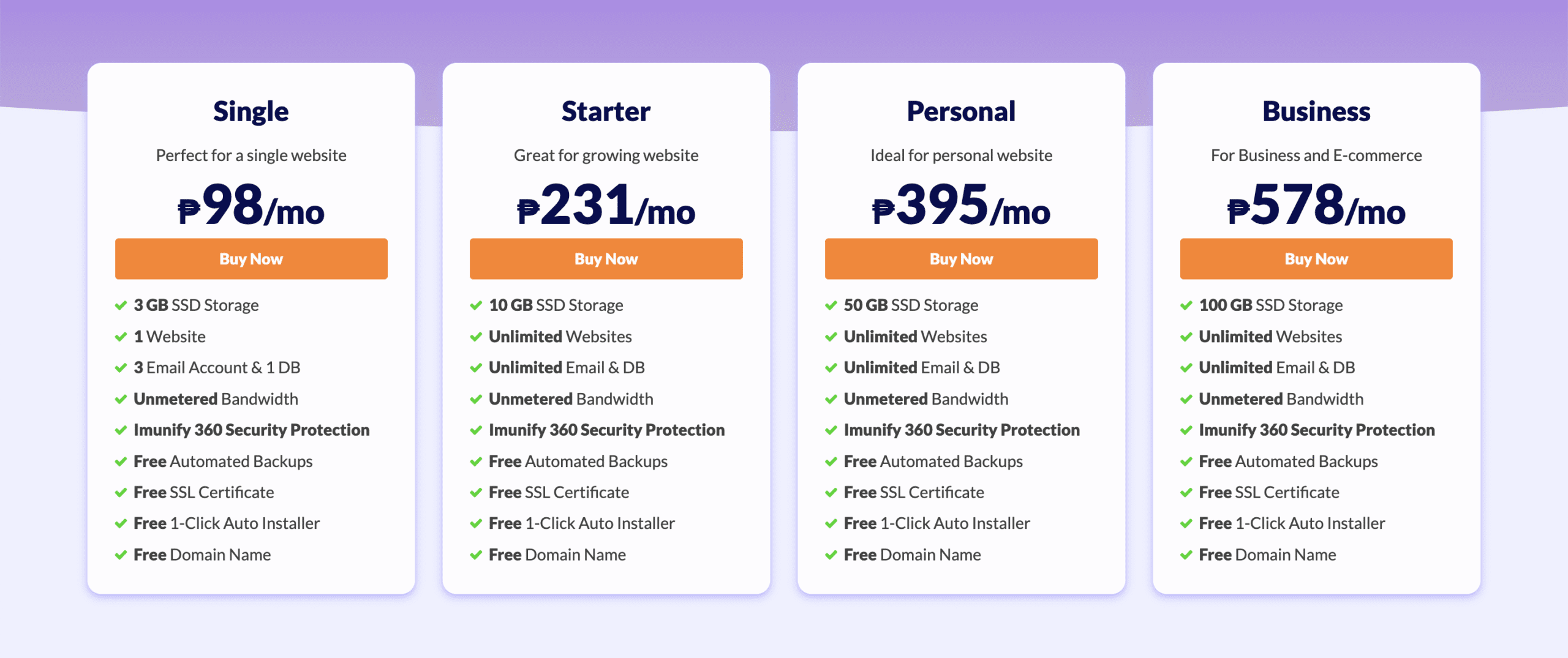Click the checkmark beside 50 GB SSD Storage
The image size is (1568, 658).
pyautogui.click(x=831, y=305)
